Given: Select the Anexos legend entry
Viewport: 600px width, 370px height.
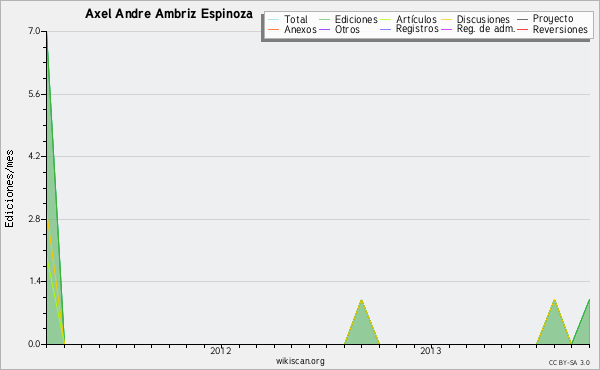Looking at the screenshot, I should (x=293, y=29).
